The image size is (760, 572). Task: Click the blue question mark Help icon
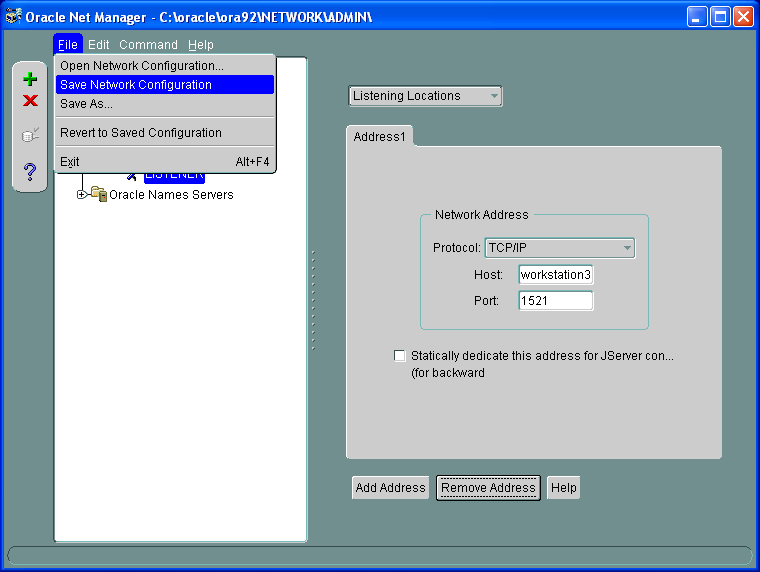30,172
